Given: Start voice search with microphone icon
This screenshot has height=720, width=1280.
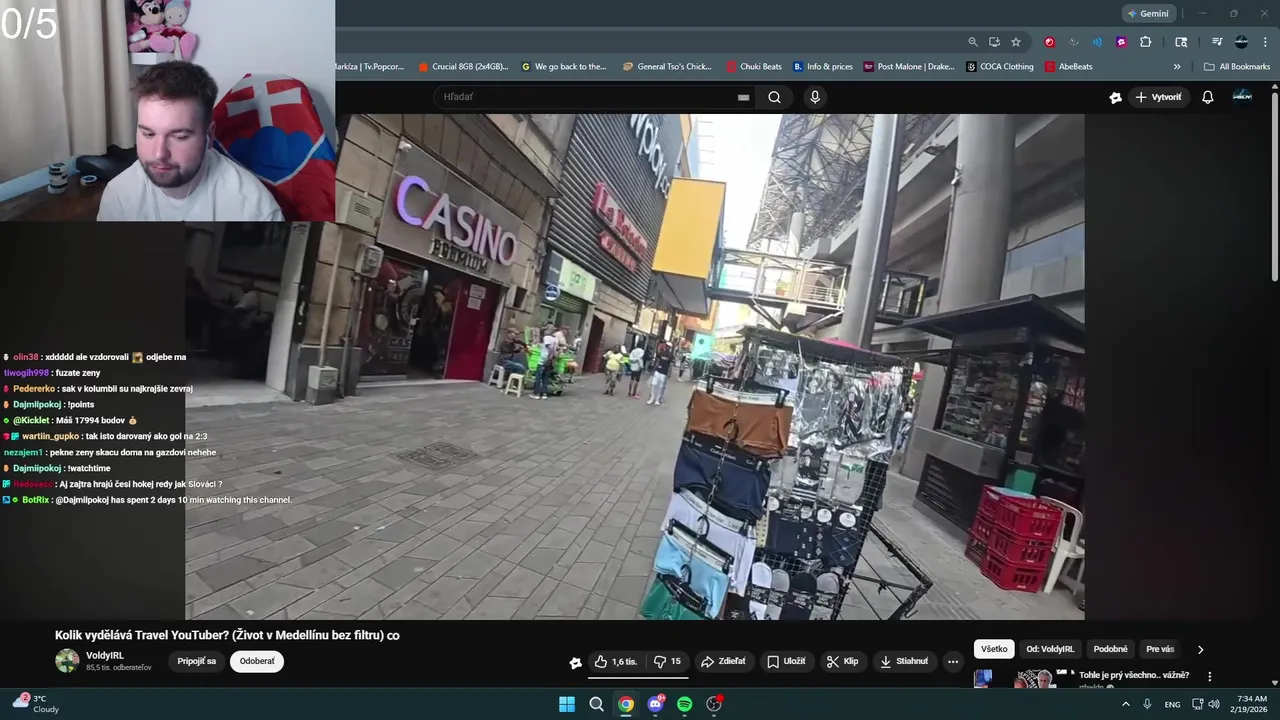Looking at the screenshot, I should 815,97.
